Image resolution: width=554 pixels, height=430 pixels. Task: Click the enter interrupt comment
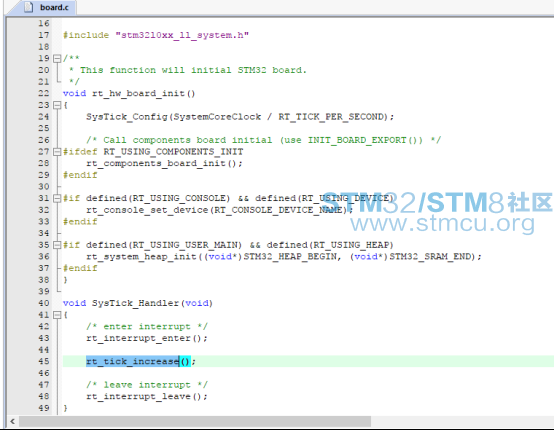point(147,327)
